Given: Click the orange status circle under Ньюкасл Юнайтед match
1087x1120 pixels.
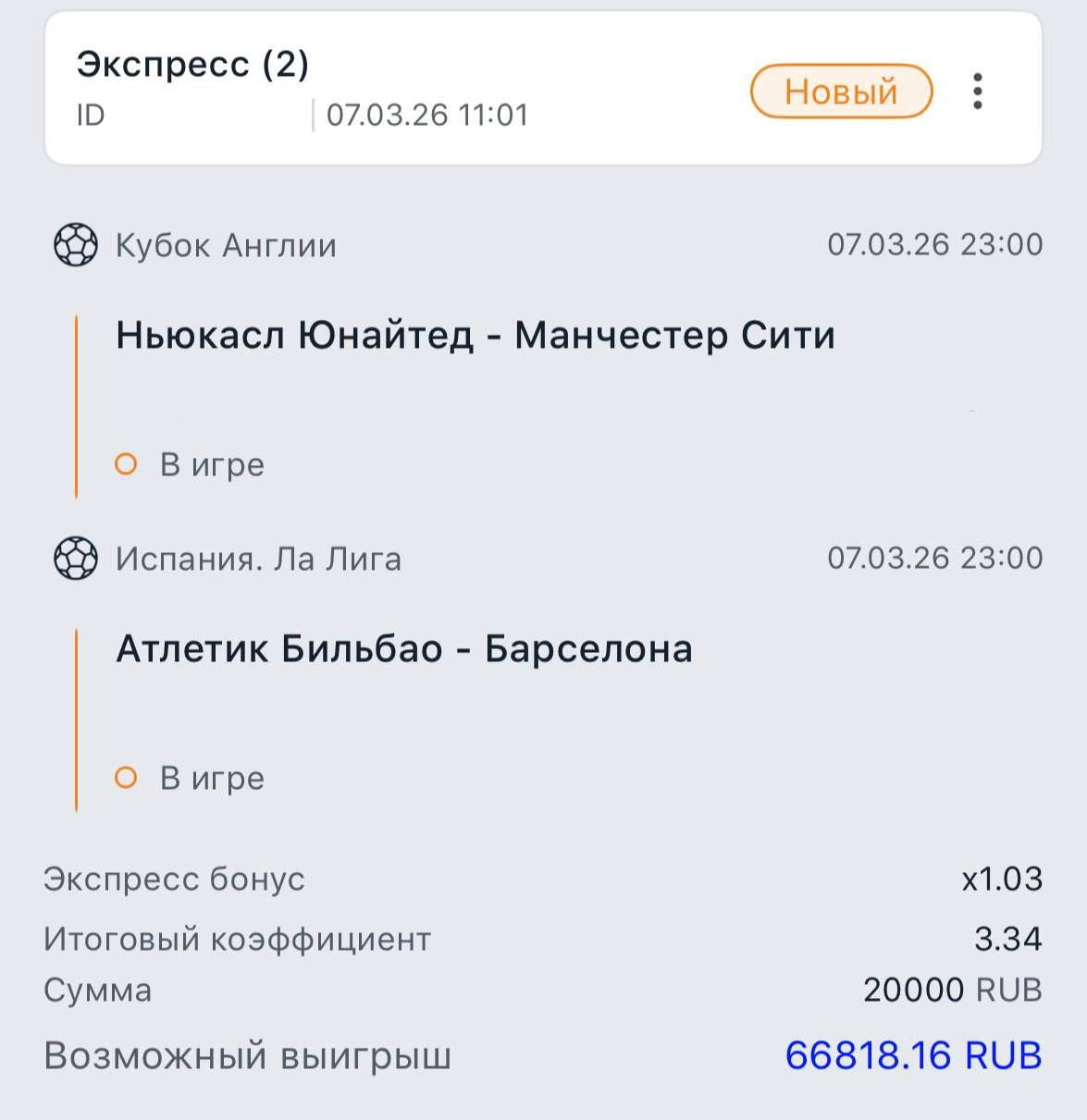Looking at the screenshot, I should 126,464.
